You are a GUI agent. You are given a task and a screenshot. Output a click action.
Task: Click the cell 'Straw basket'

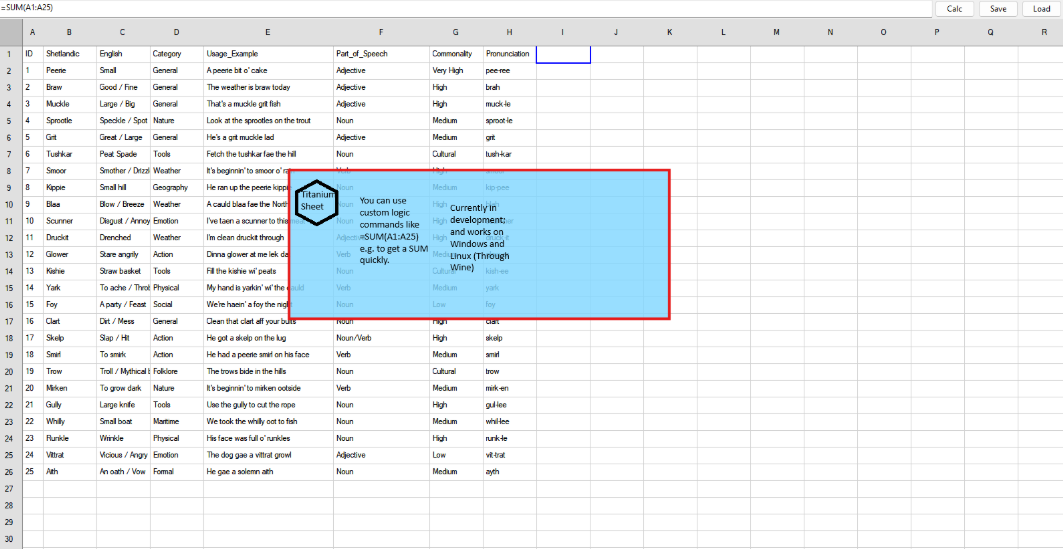123,271
